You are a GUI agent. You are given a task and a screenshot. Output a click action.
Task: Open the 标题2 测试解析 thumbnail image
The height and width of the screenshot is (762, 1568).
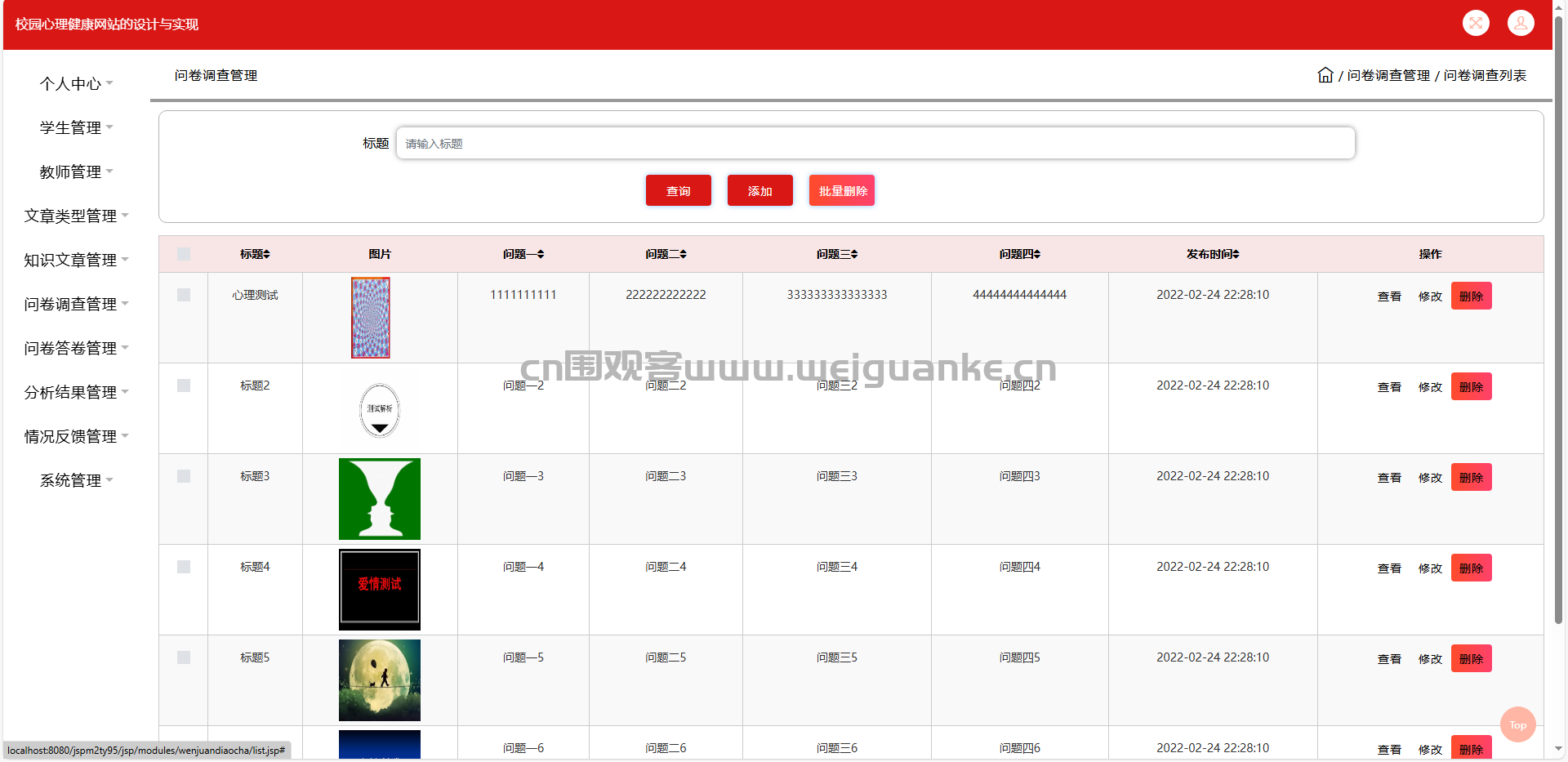click(x=380, y=410)
